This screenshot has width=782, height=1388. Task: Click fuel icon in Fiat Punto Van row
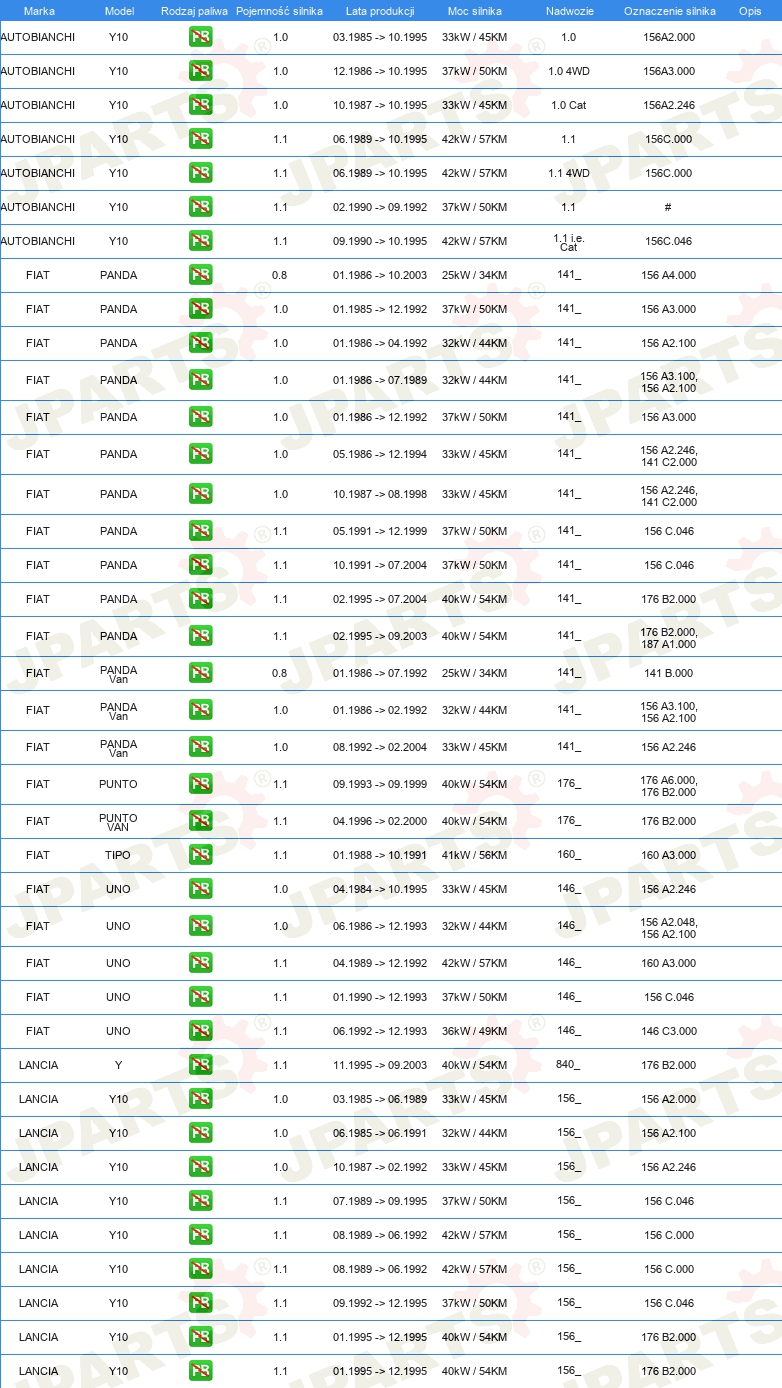200,821
